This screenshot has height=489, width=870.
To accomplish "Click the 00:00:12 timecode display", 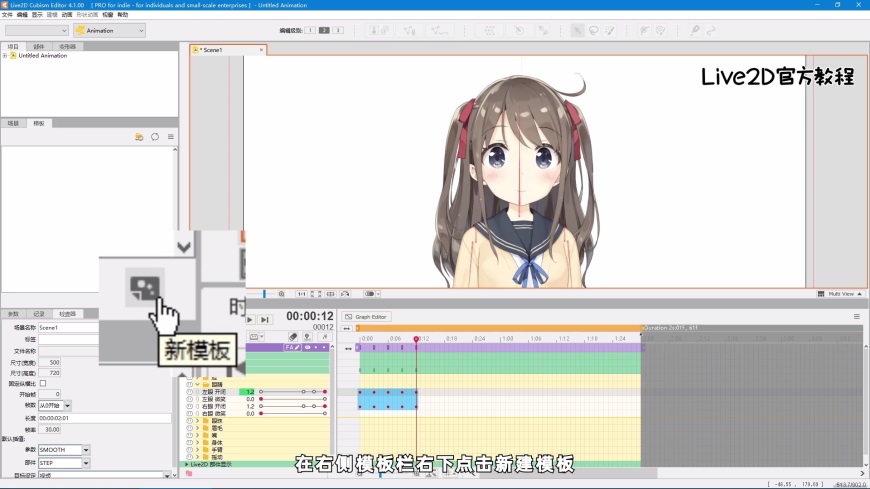I will click(310, 316).
